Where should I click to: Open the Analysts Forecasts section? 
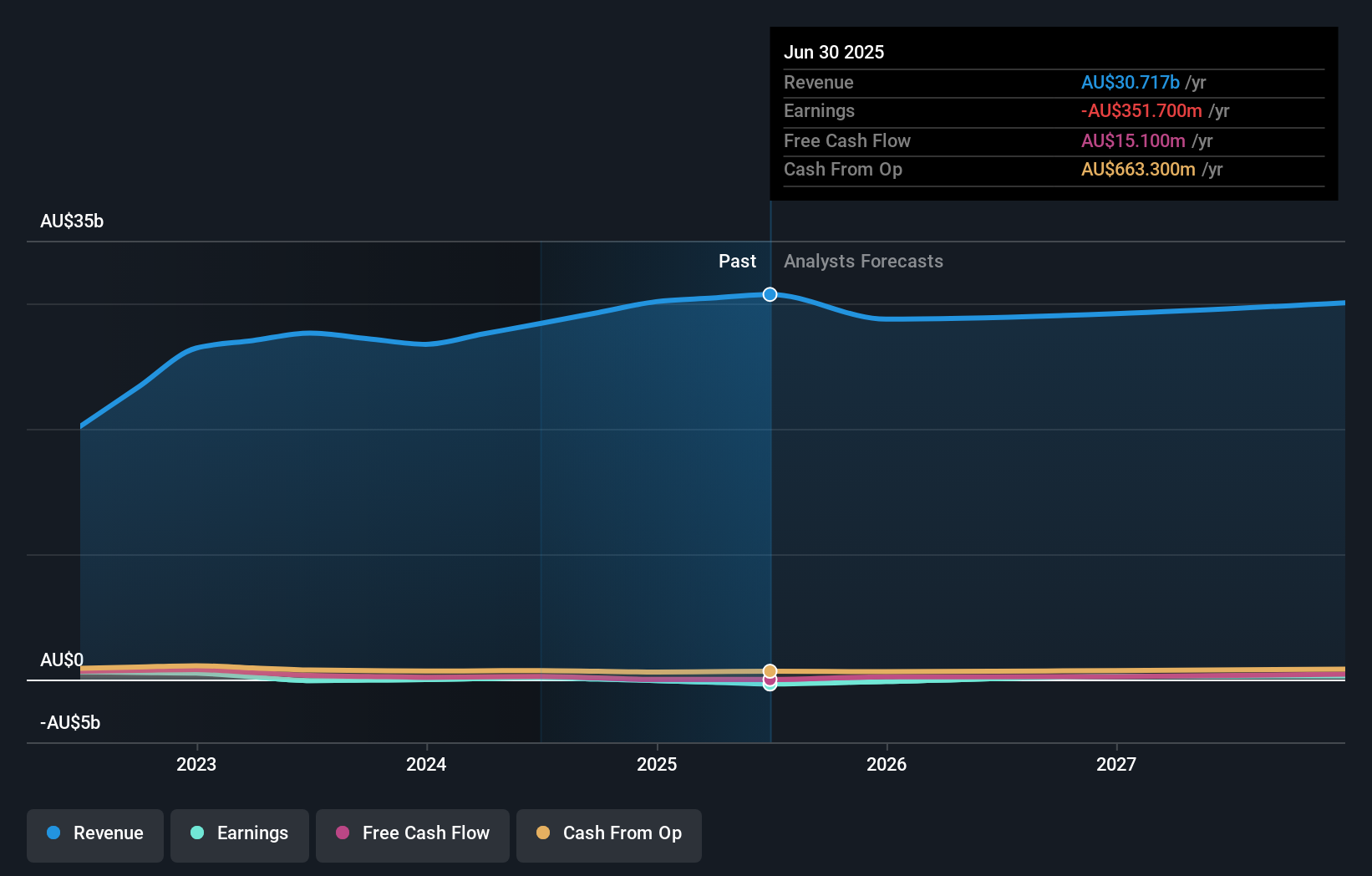tap(863, 261)
